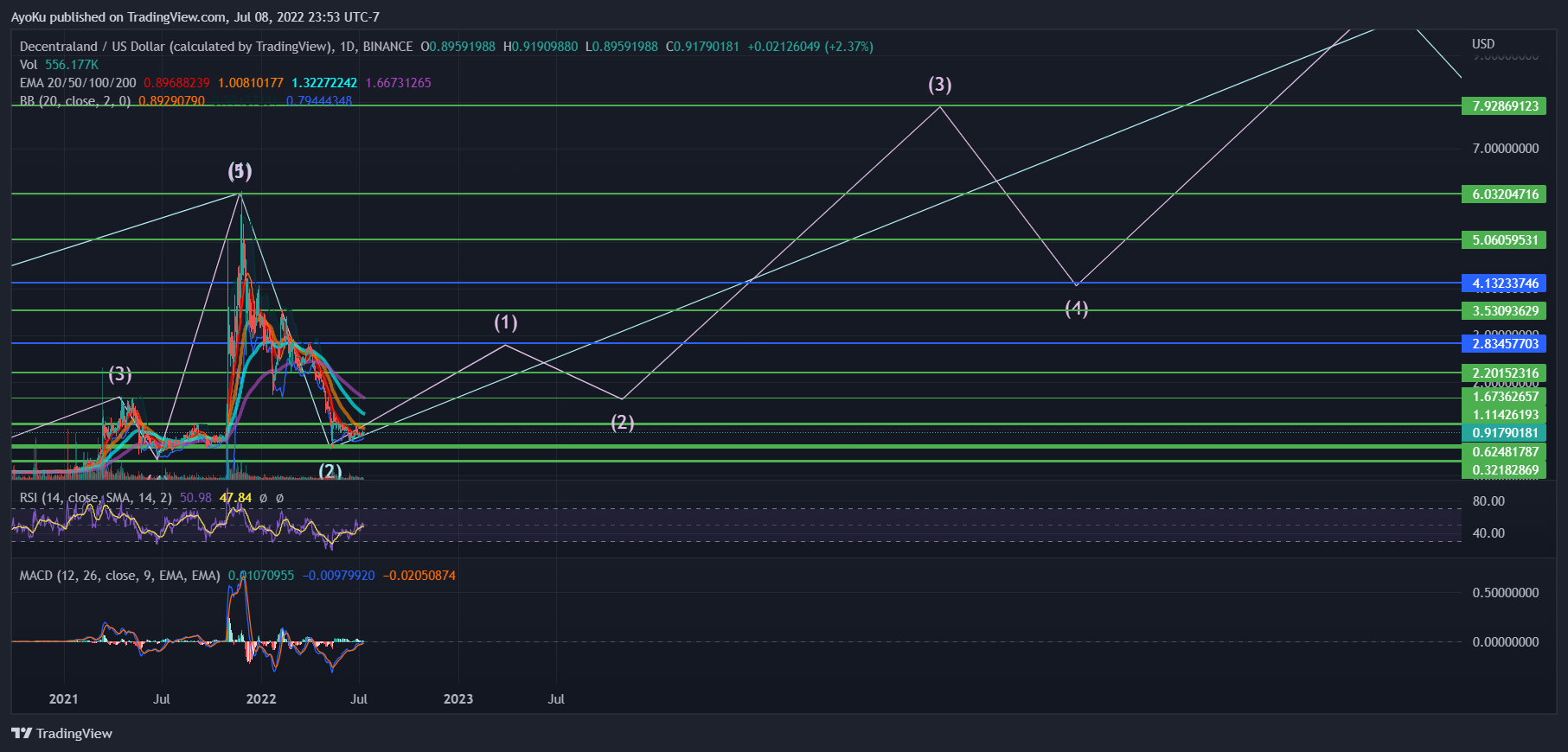
Task: Select the 2.20152316 price level label
Action: pyautogui.click(x=1505, y=373)
